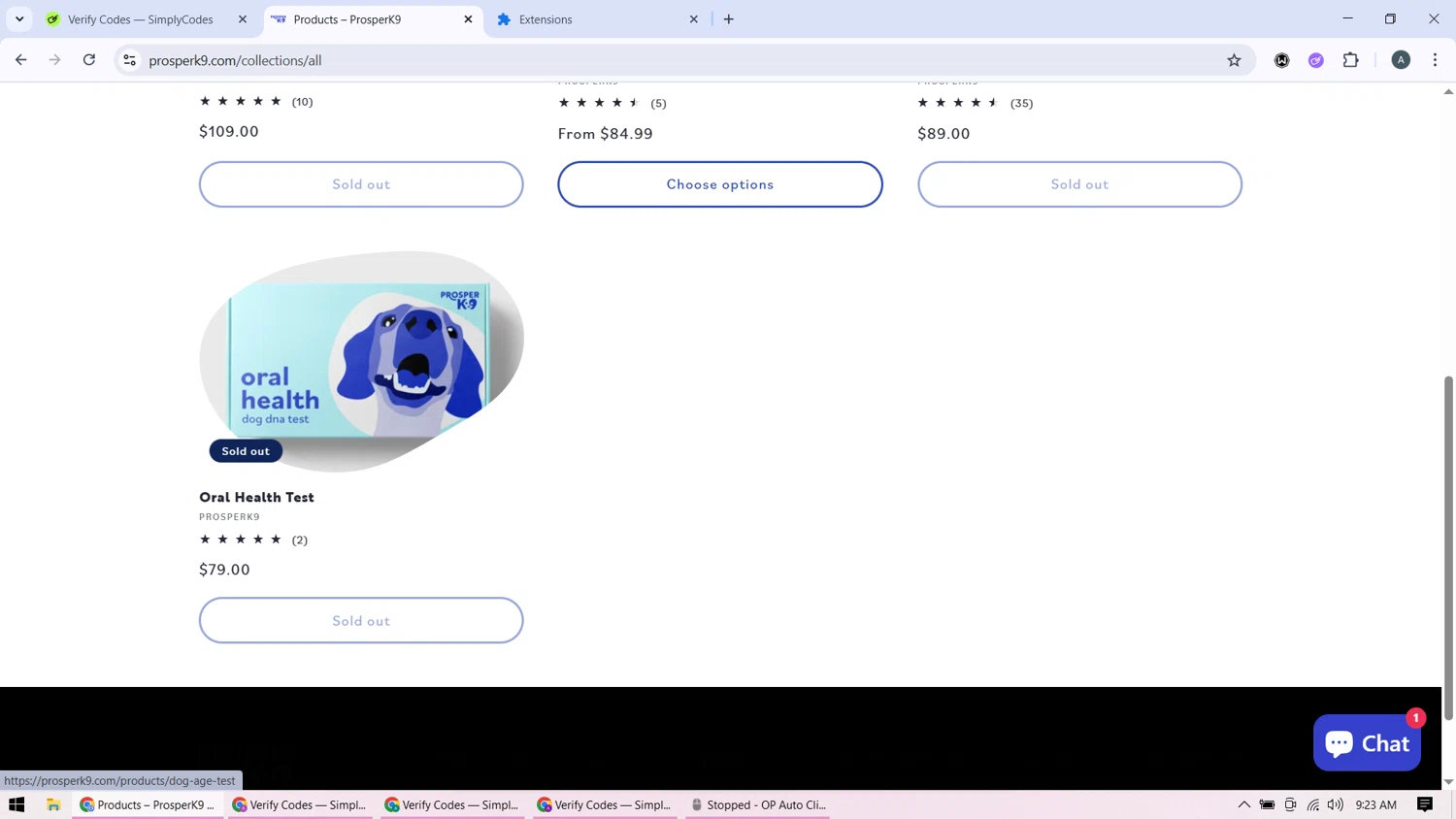Click the From $84.99 price
Screen dimensions: 1456x819
606,134
